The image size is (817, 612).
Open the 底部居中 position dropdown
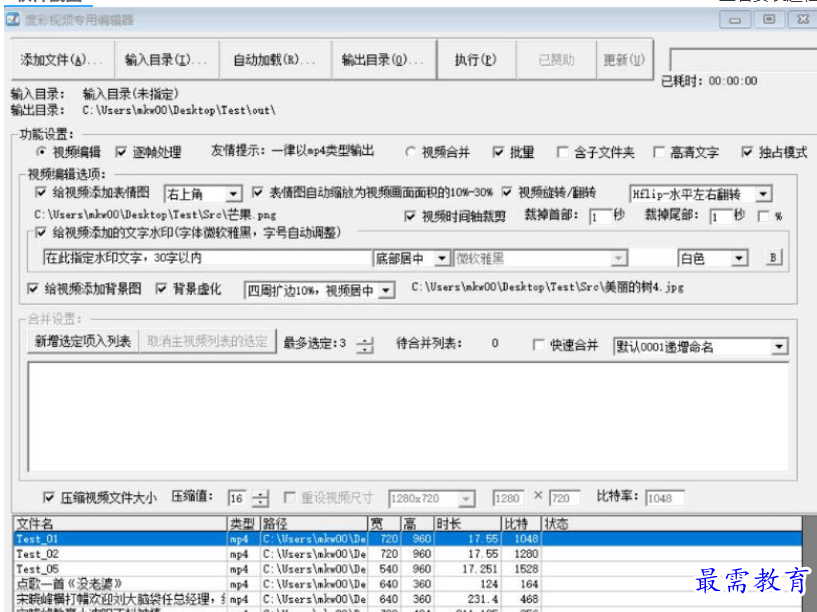(412, 258)
